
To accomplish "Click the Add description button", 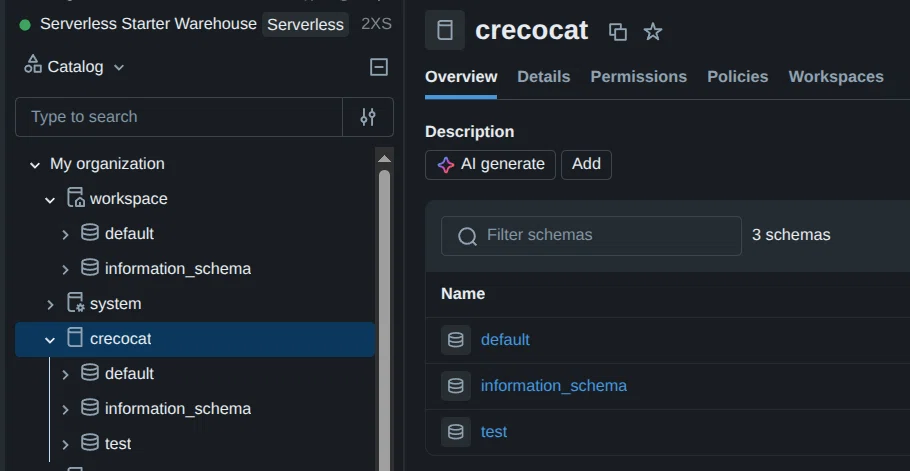I will [586, 165].
